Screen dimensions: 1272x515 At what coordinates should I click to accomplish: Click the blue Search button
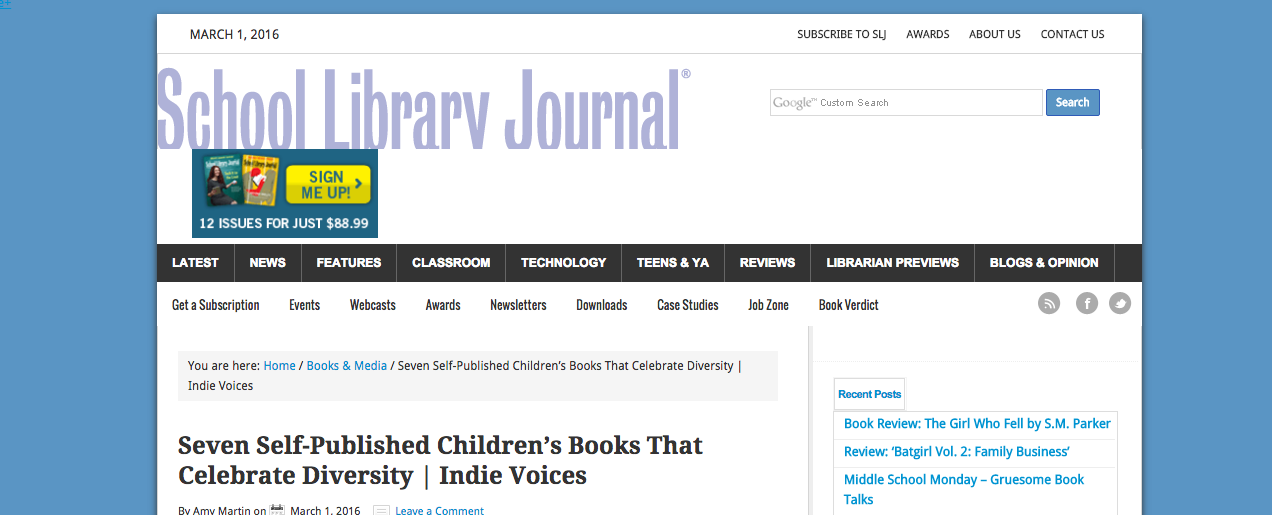(1073, 103)
